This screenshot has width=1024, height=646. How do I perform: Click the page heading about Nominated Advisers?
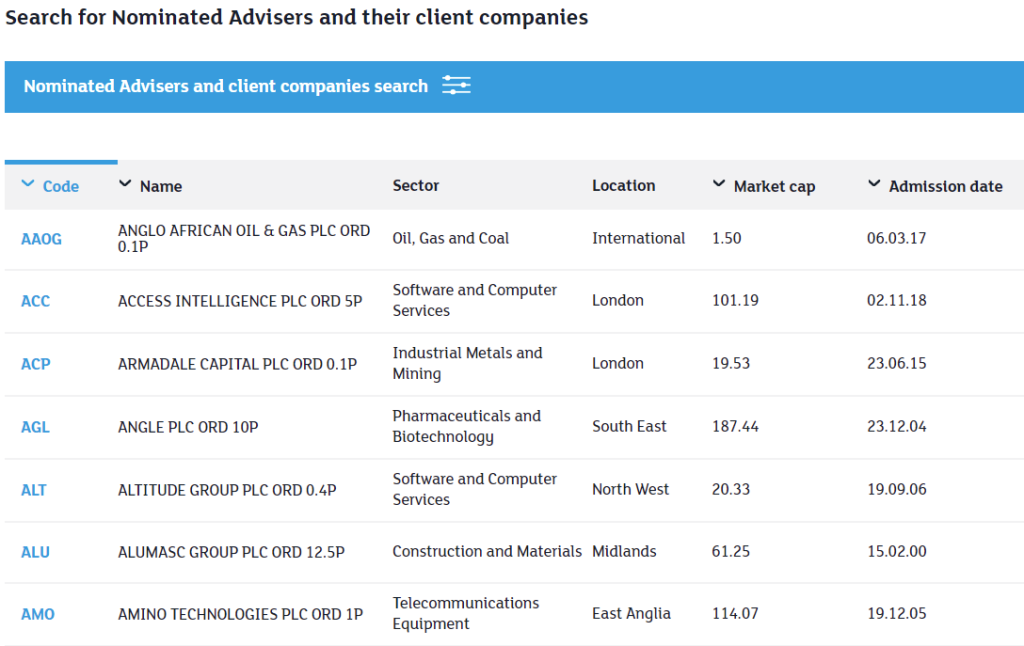coord(297,17)
